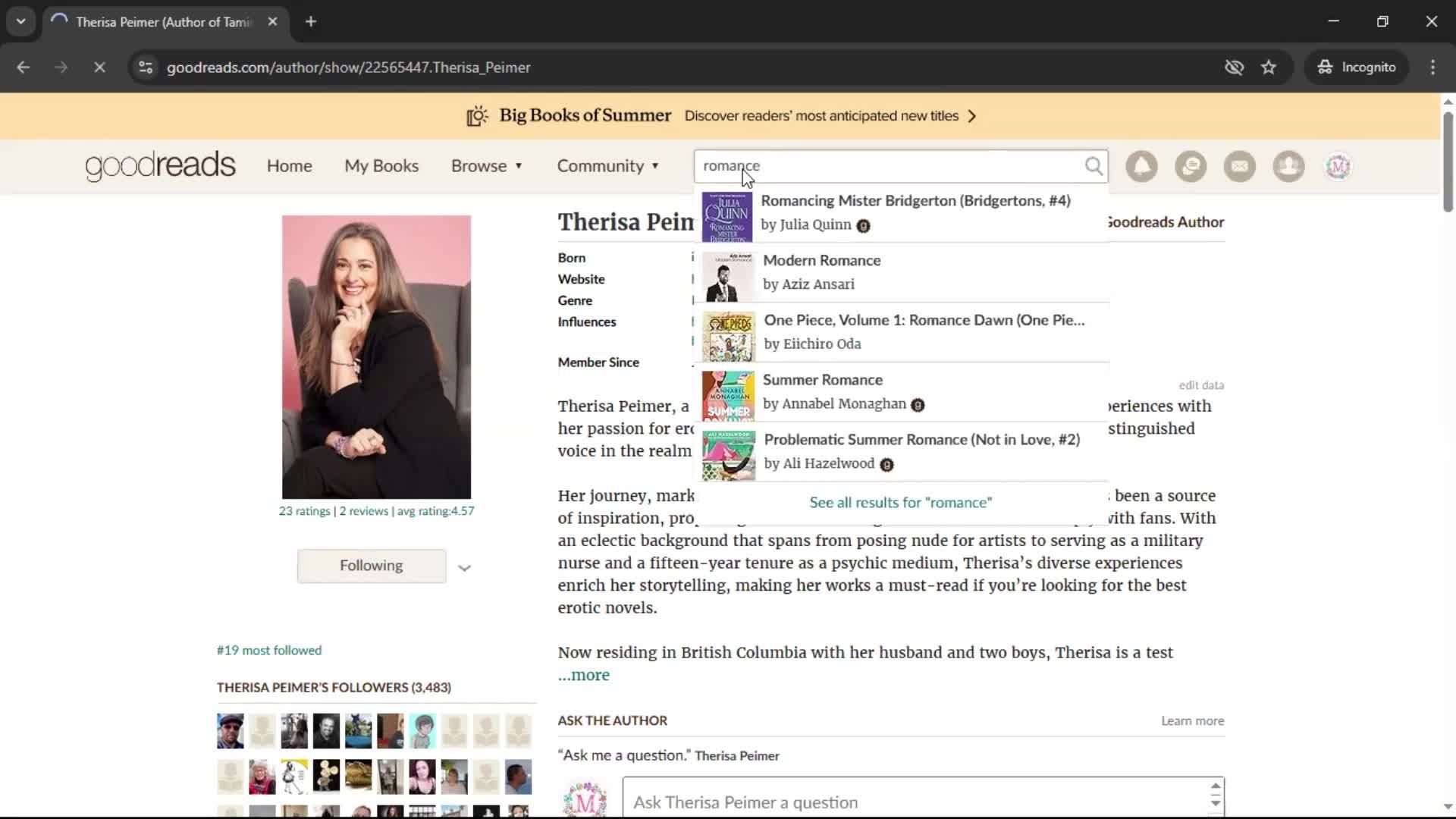Click the Goodreads Author label

click(1166, 222)
